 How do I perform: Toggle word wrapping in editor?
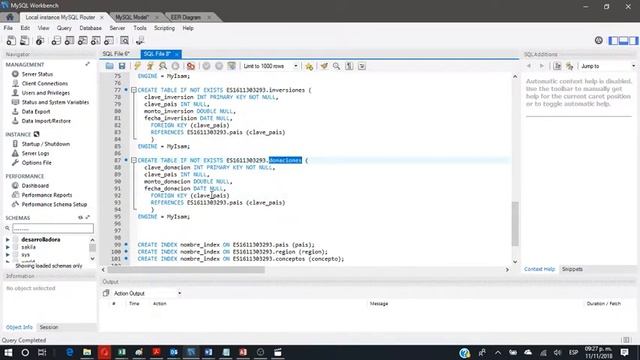[x=362, y=66]
